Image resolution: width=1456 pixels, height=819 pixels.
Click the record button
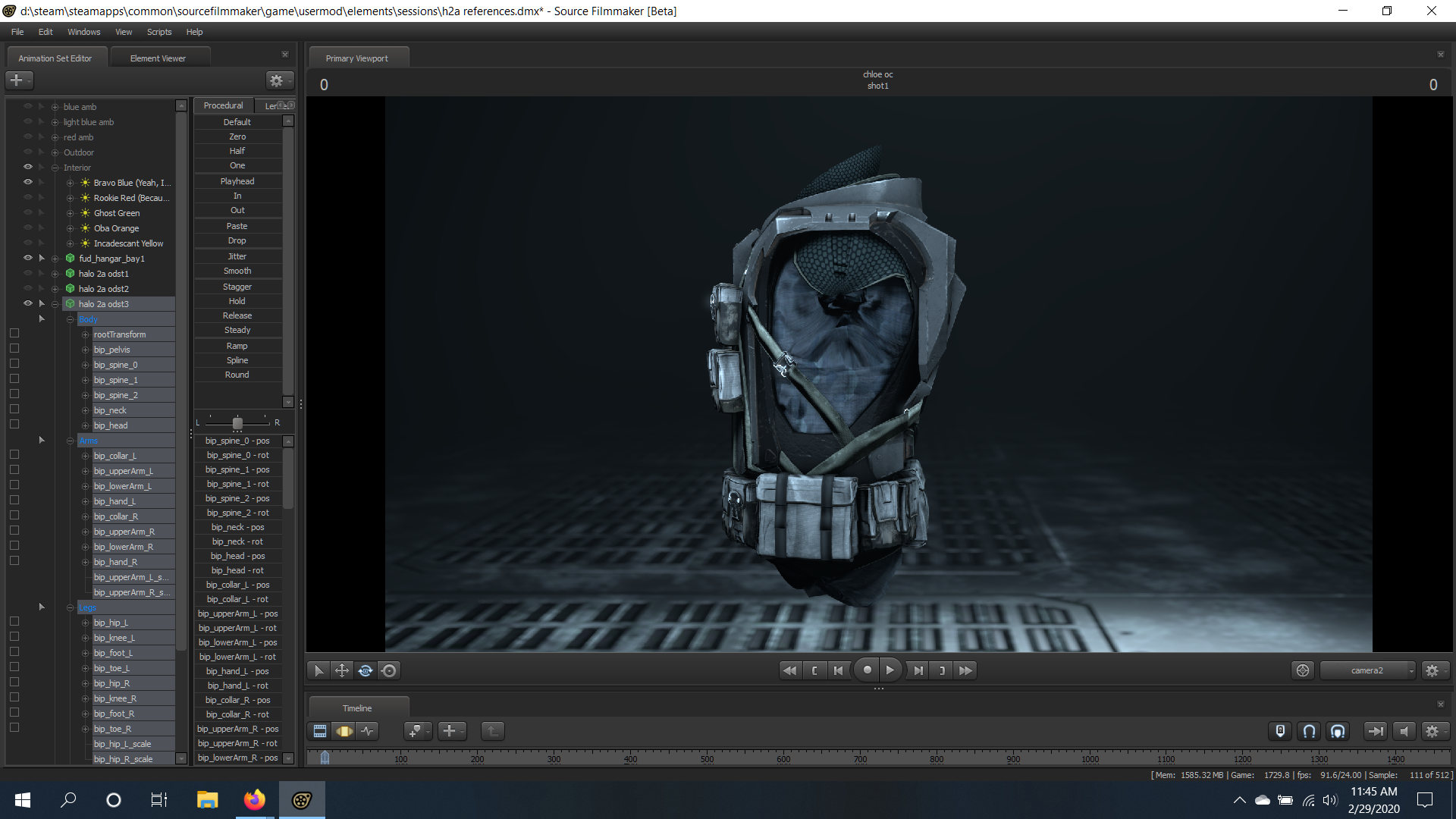(x=867, y=670)
